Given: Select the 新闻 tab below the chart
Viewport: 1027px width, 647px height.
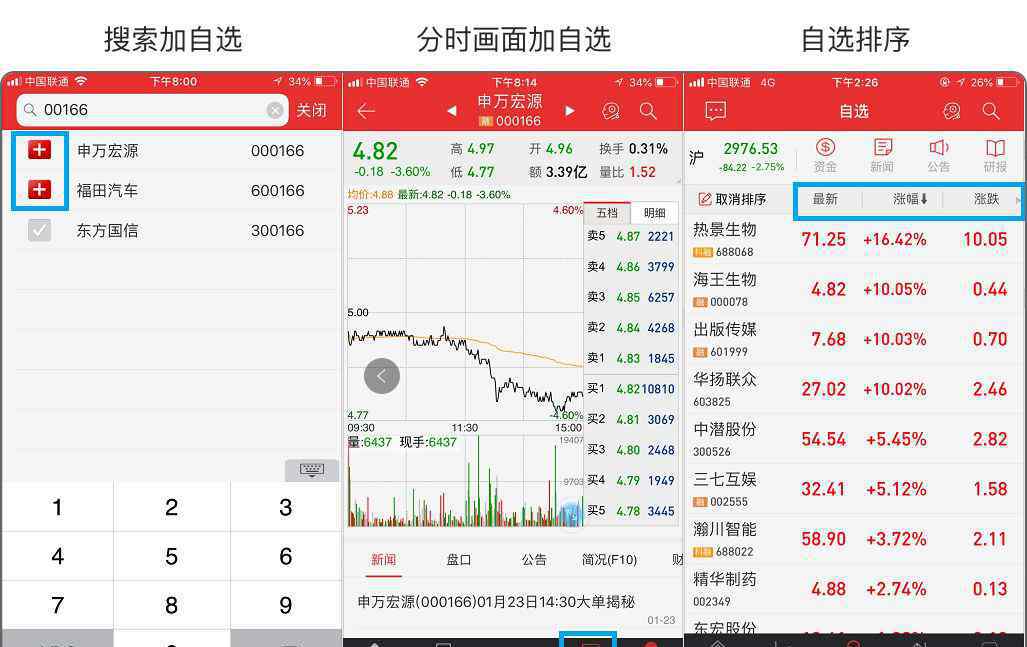Looking at the screenshot, I should (x=384, y=560).
